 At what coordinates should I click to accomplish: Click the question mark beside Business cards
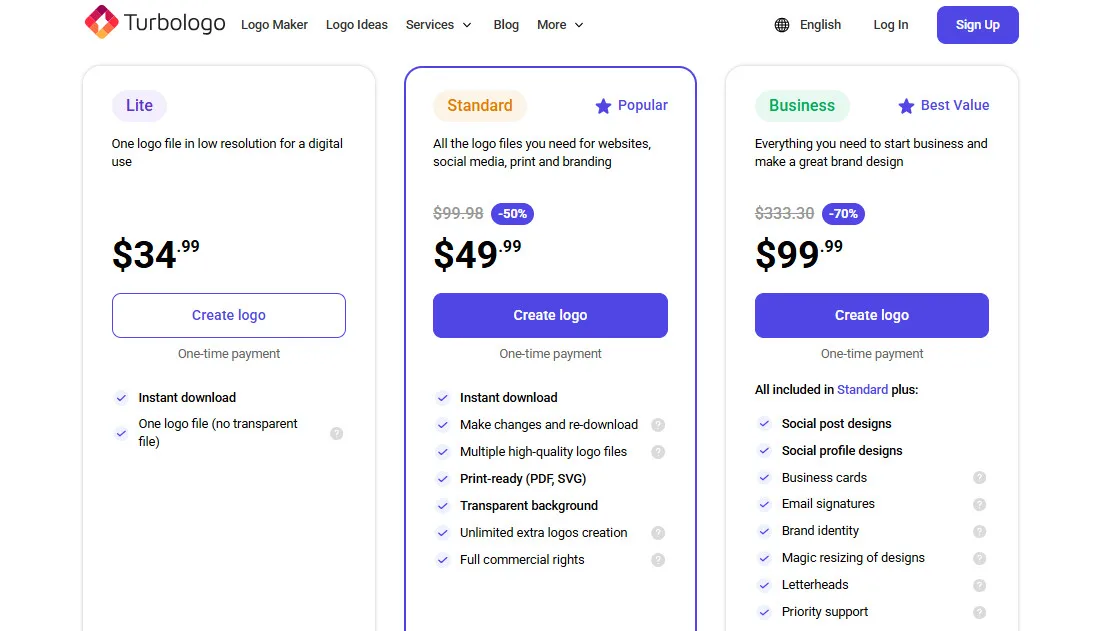pyautogui.click(x=979, y=477)
